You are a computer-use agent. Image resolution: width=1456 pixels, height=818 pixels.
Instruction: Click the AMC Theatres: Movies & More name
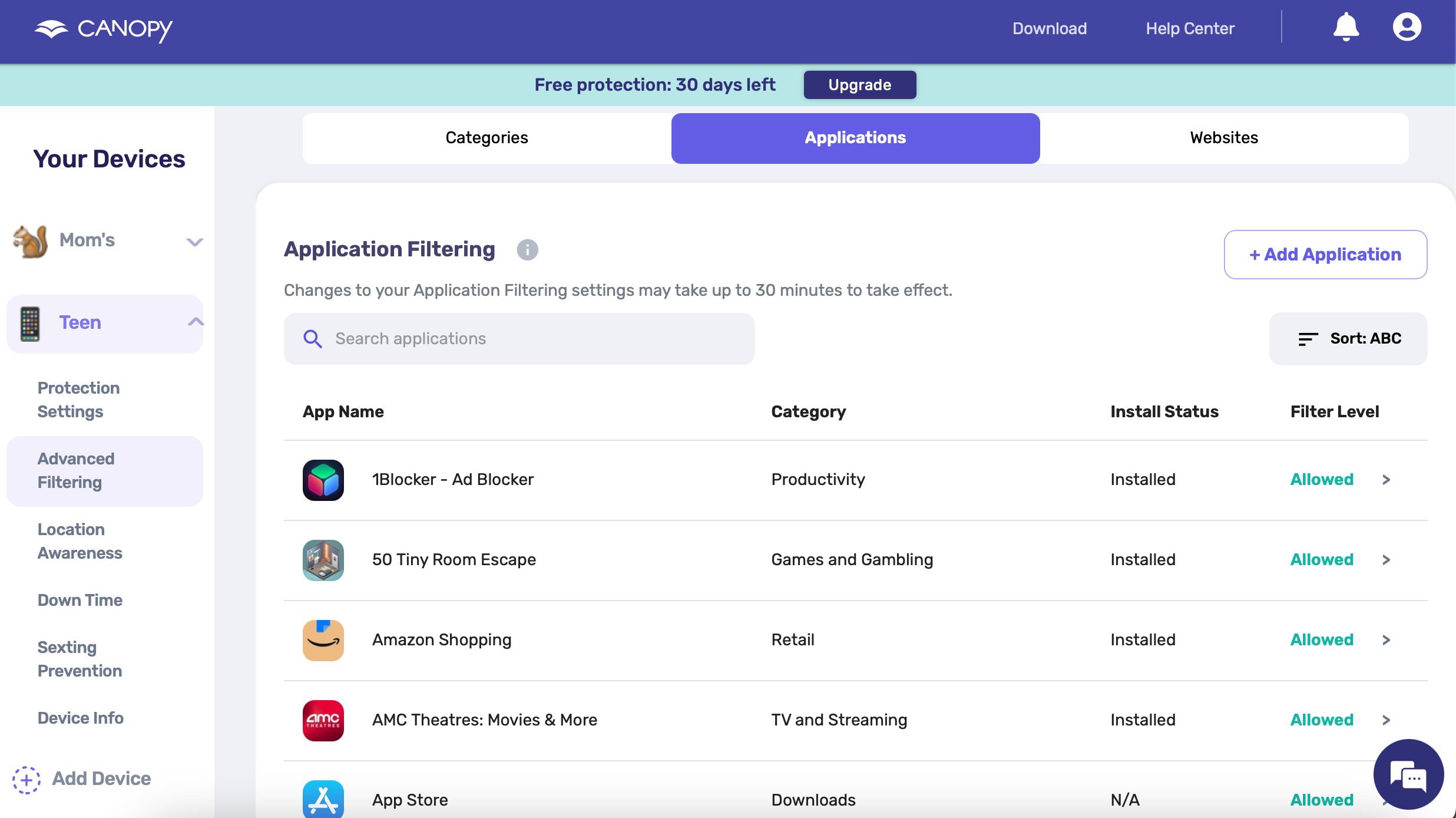(x=484, y=720)
